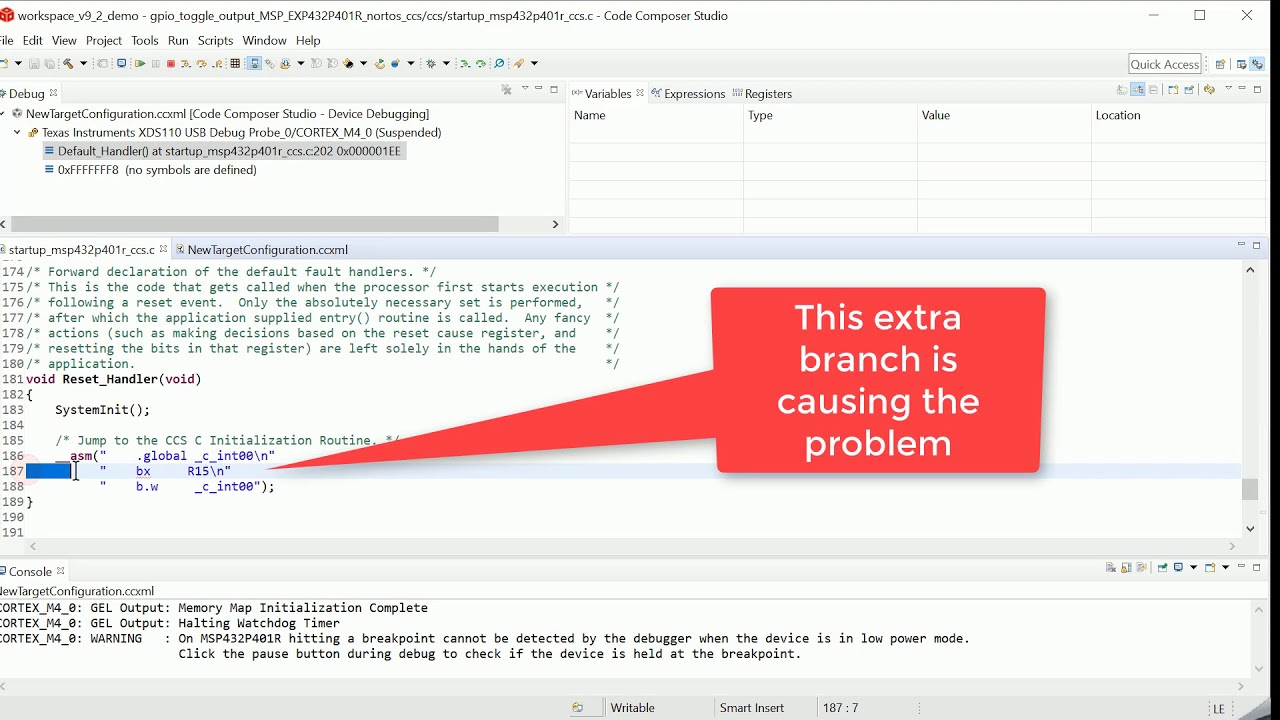Toggle the highlighted toolbar icon beside the grid icon

tap(254, 63)
